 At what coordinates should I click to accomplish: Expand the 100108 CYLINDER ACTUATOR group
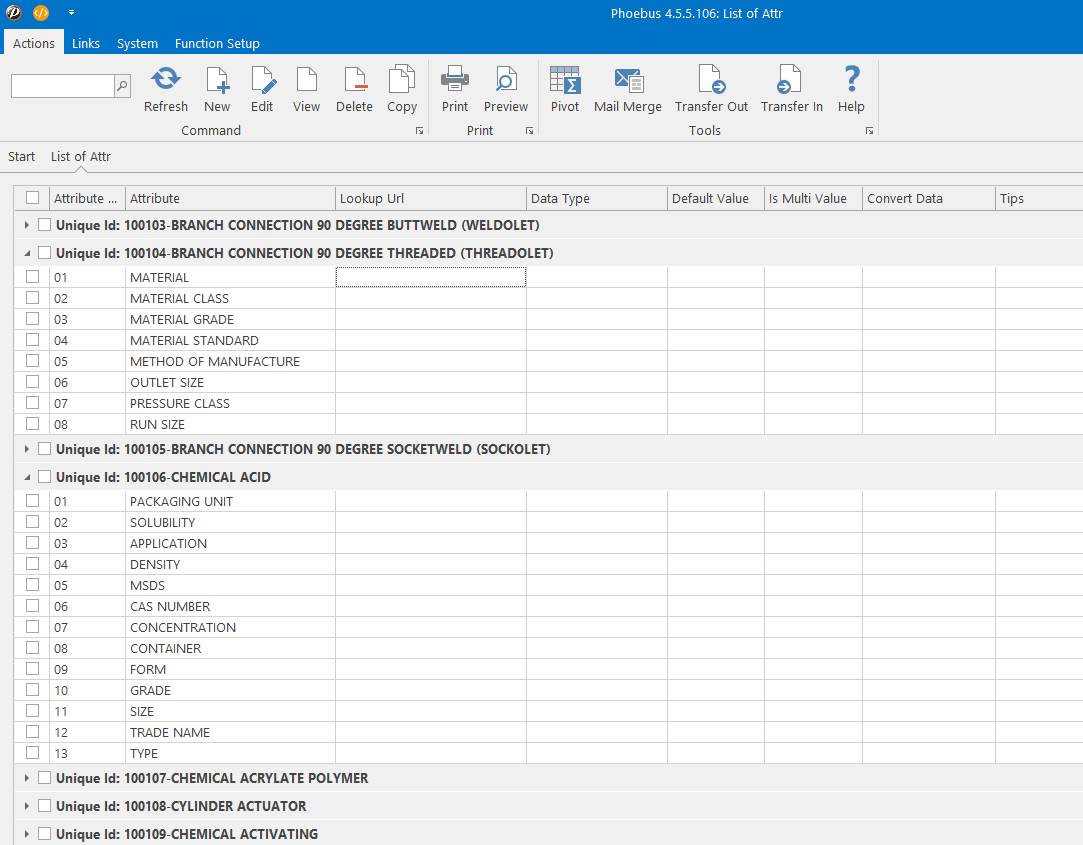(26, 806)
